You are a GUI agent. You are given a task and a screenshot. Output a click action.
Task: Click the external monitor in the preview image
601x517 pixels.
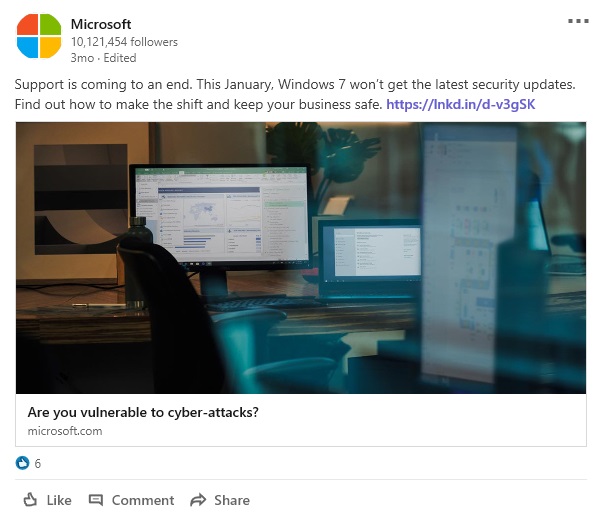tap(220, 215)
